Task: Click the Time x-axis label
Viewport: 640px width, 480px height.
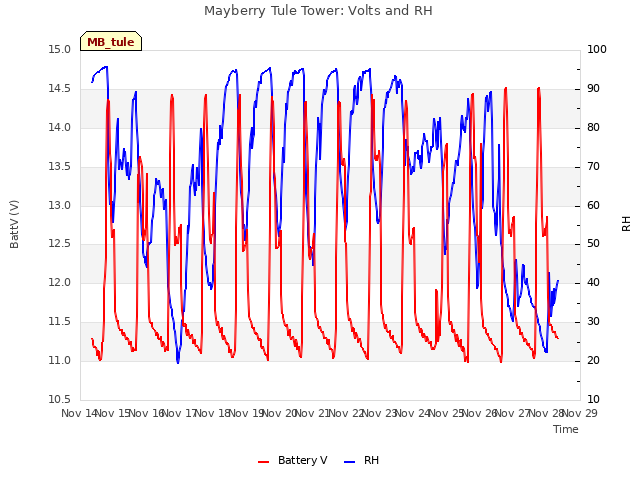Action: pos(566,429)
